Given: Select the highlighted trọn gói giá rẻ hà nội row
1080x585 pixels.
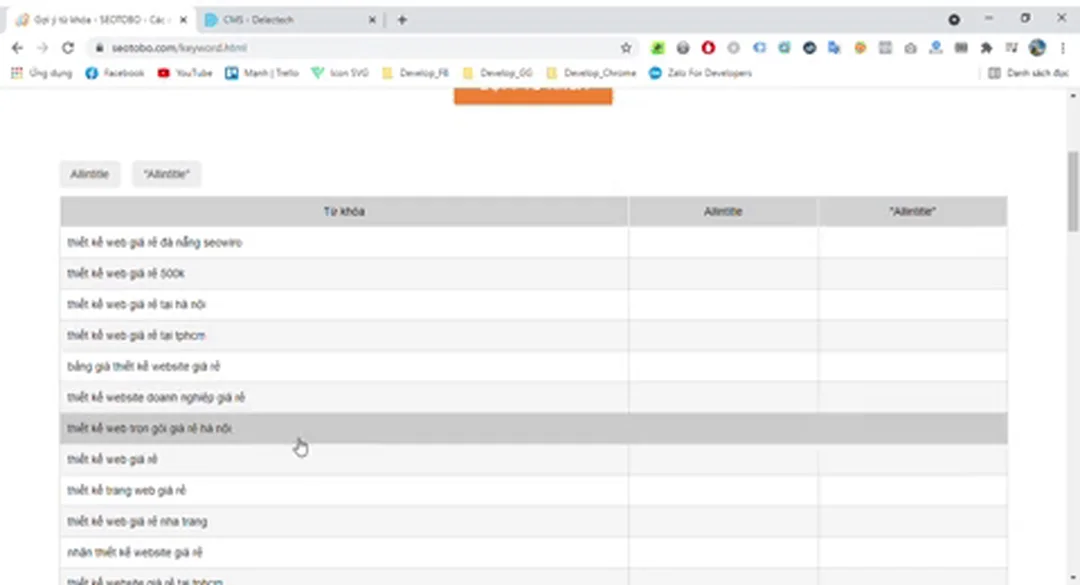Looking at the screenshot, I should coord(534,429).
